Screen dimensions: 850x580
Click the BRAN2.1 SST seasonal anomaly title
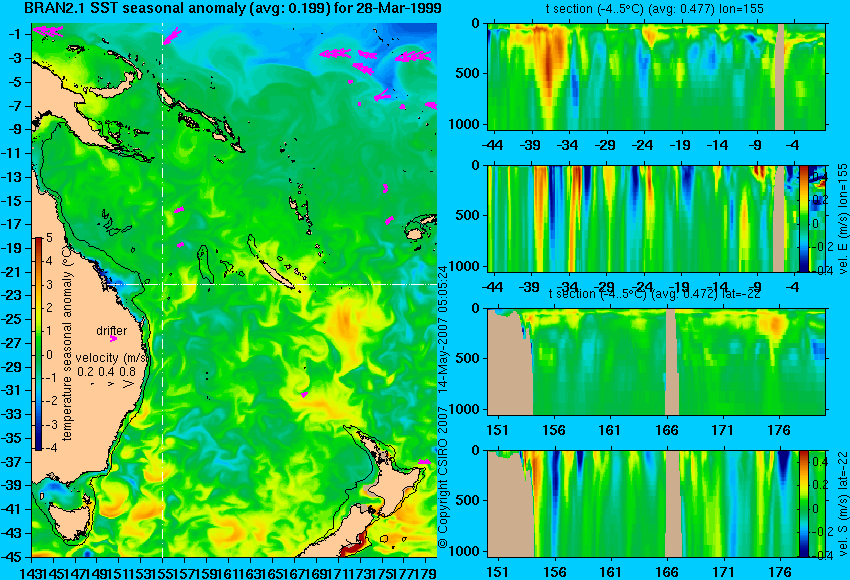(x=233, y=8)
